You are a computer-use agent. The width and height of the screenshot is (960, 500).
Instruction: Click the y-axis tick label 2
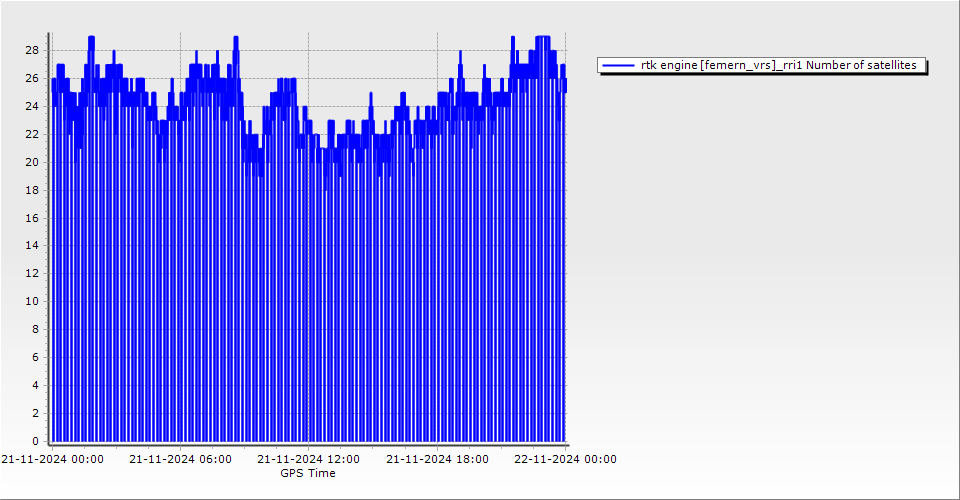[35, 413]
